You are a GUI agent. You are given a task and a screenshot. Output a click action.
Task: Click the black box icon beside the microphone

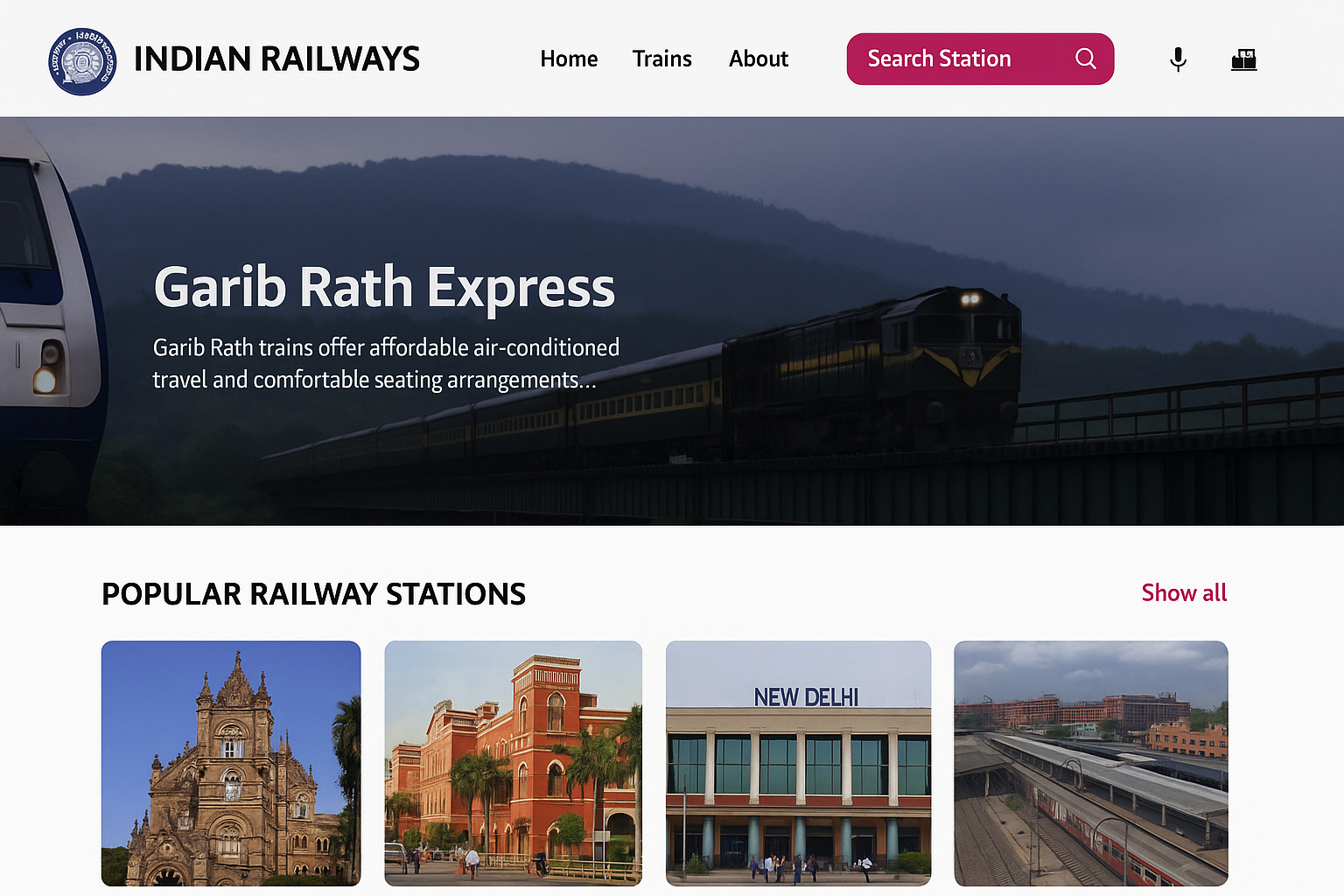(x=1243, y=59)
